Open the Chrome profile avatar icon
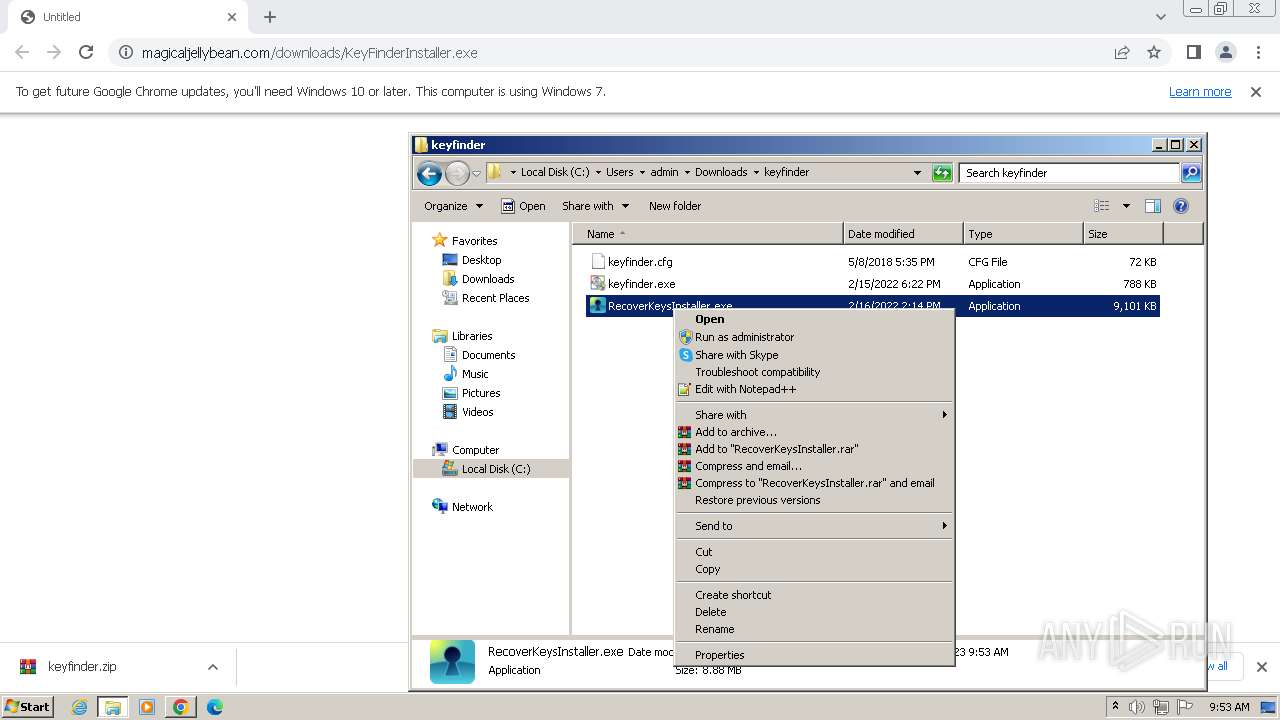This screenshot has width=1280, height=720. point(1226,52)
